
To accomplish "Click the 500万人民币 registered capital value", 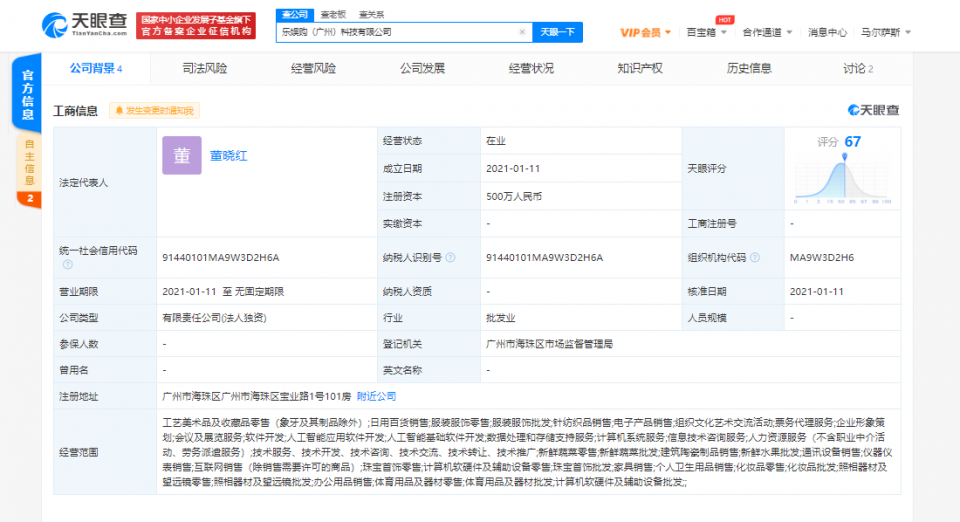I will 514,196.
